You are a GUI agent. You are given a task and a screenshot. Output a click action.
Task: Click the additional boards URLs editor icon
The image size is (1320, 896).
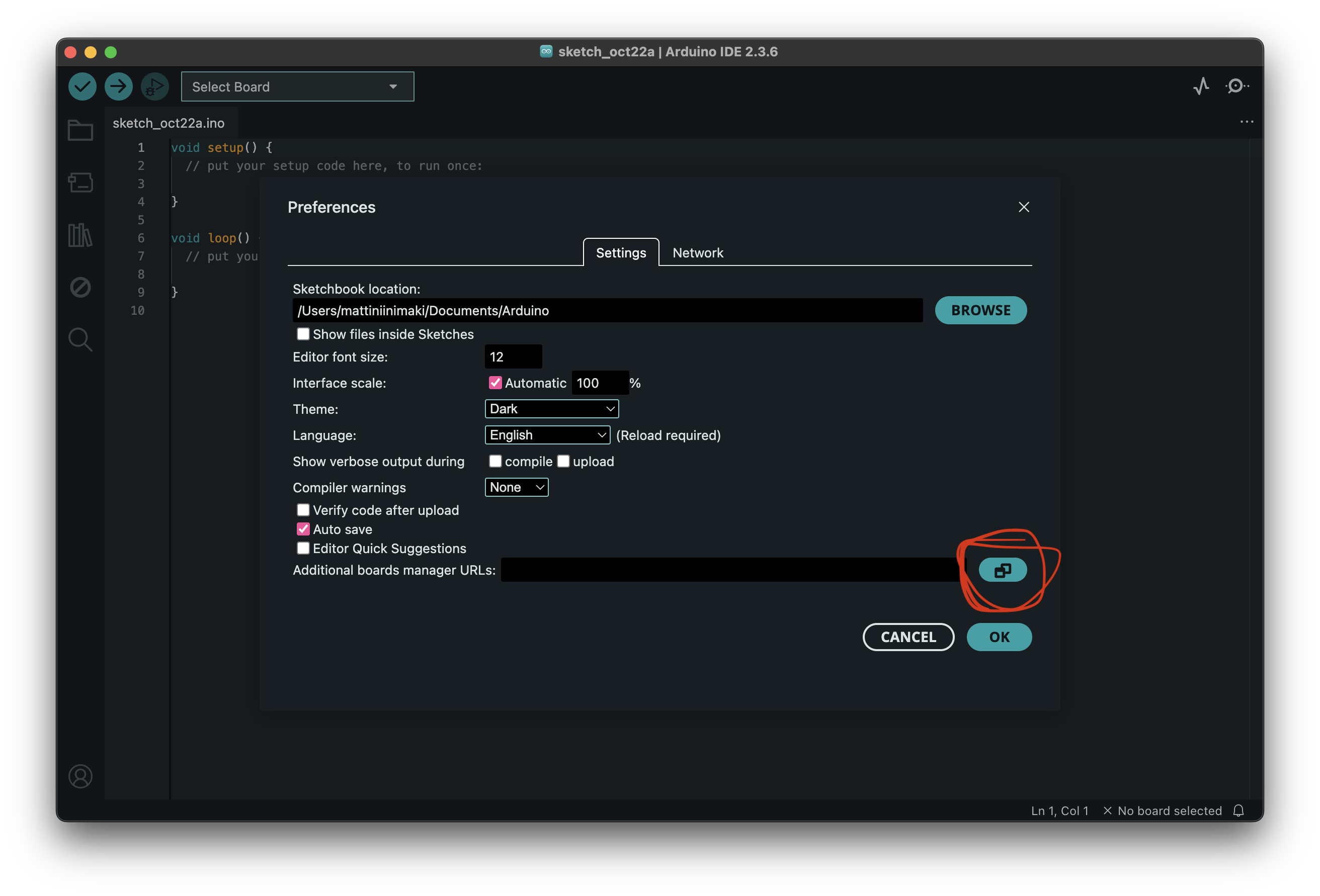(1003, 570)
